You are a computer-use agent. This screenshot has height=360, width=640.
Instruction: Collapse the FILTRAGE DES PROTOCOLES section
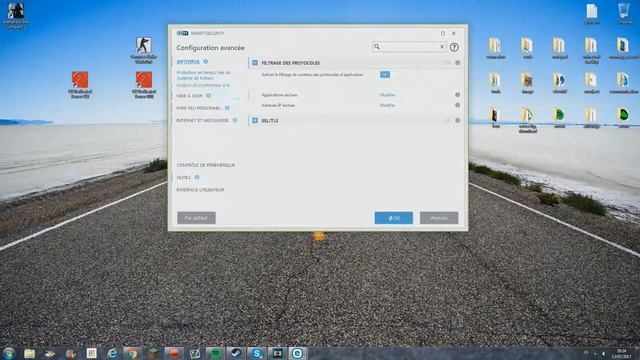[x=255, y=63]
